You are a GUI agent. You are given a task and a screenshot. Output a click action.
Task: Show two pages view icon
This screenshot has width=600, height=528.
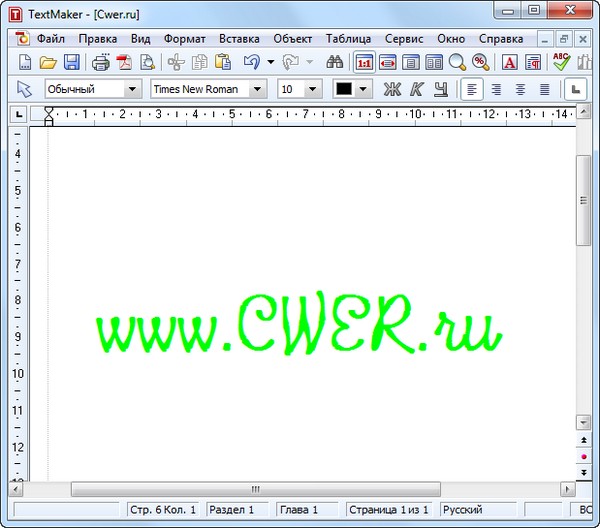pyautogui.click(x=434, y=62)
